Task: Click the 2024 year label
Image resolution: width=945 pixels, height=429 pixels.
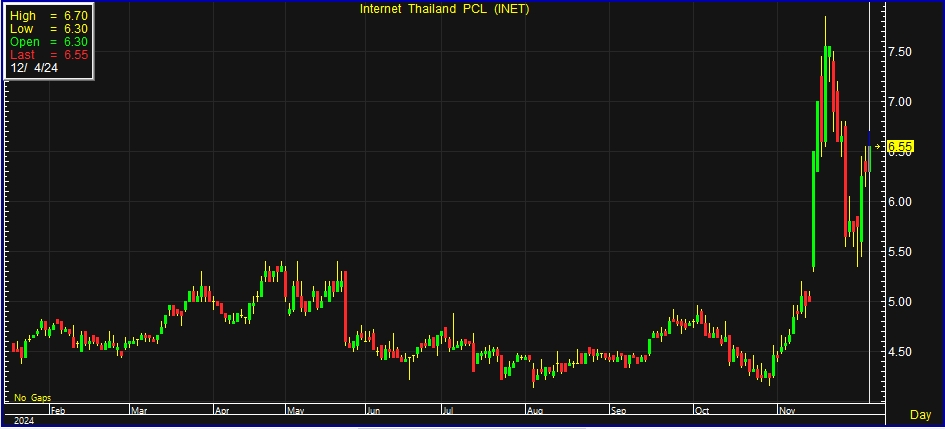Action: point(22,421)
